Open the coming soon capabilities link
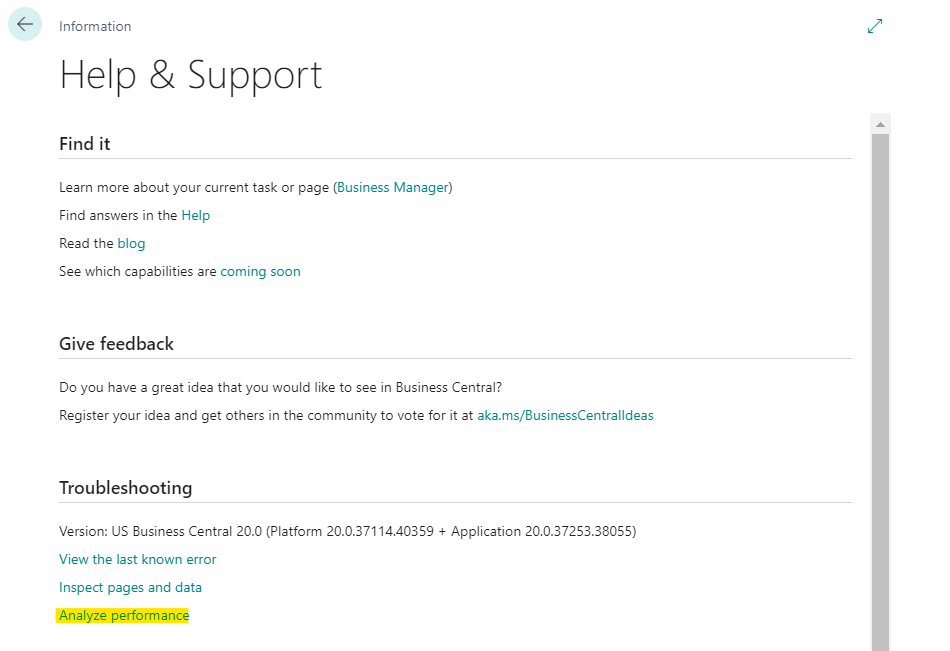This screenshot has width=950, height=651. click(x=261, y=272)
